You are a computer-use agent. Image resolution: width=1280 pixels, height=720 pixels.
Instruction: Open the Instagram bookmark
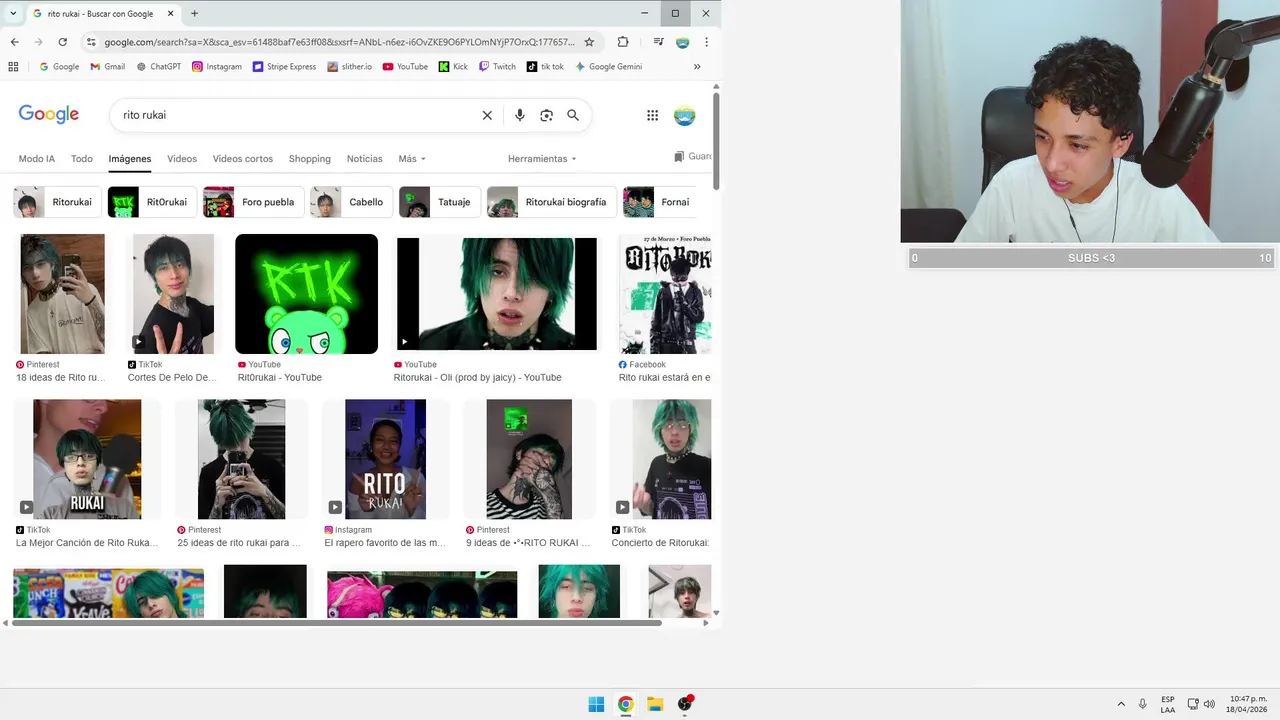[x=217, y=67]
